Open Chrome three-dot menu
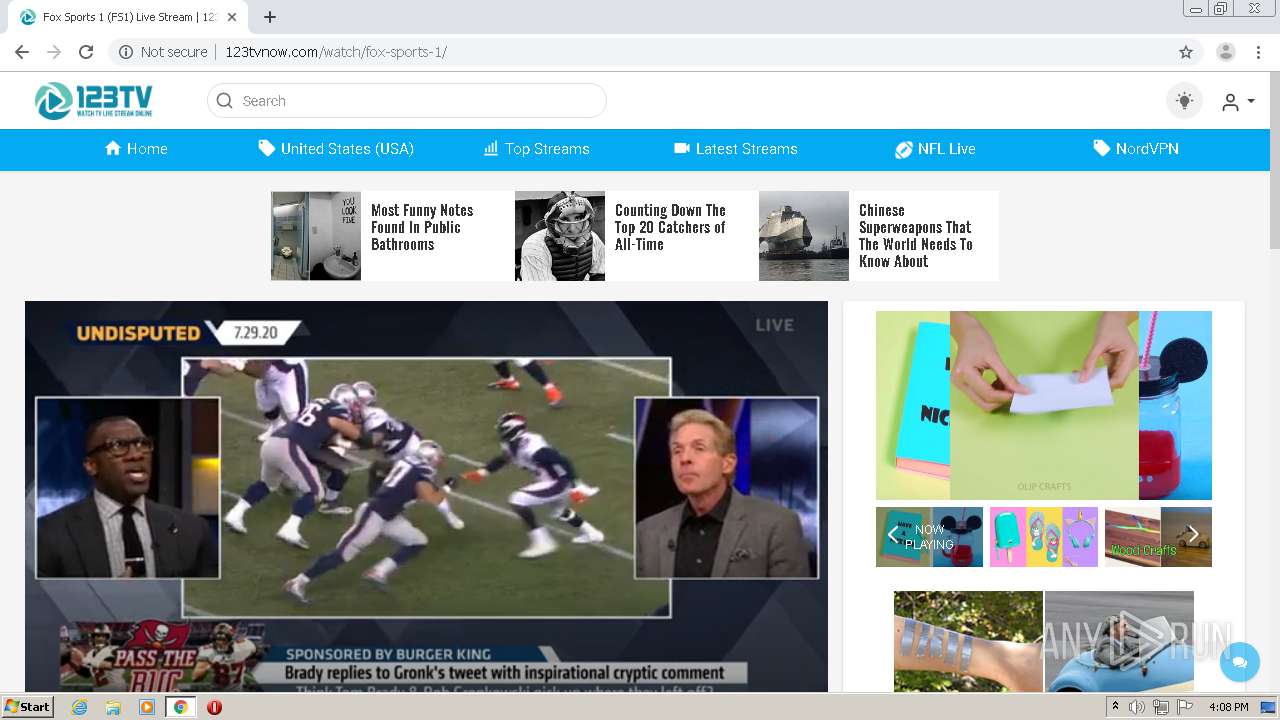The width and height of the screenshot is (1280, 720). click(1258, 52)
